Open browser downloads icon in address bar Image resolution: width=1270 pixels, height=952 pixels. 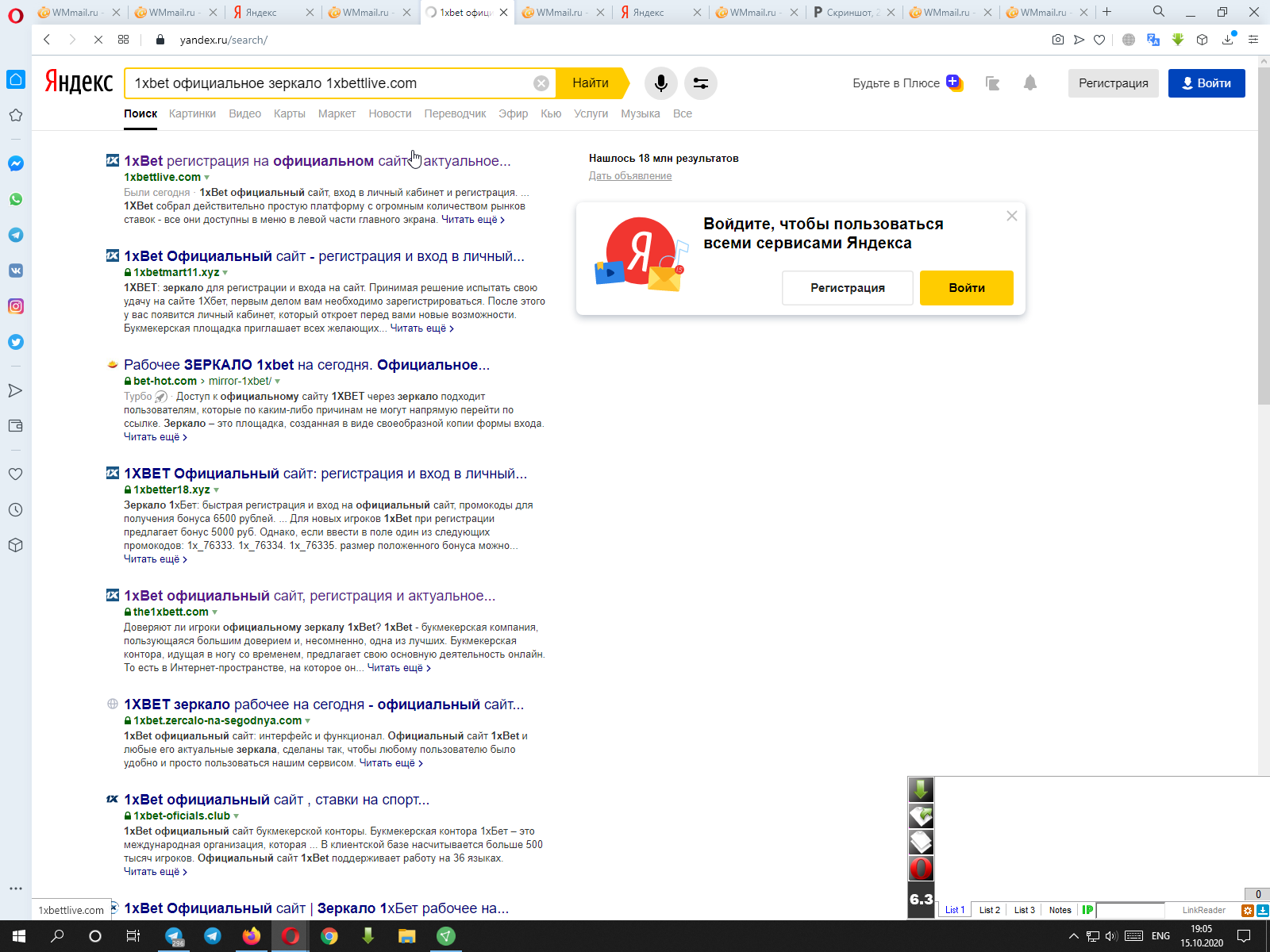1228,39
